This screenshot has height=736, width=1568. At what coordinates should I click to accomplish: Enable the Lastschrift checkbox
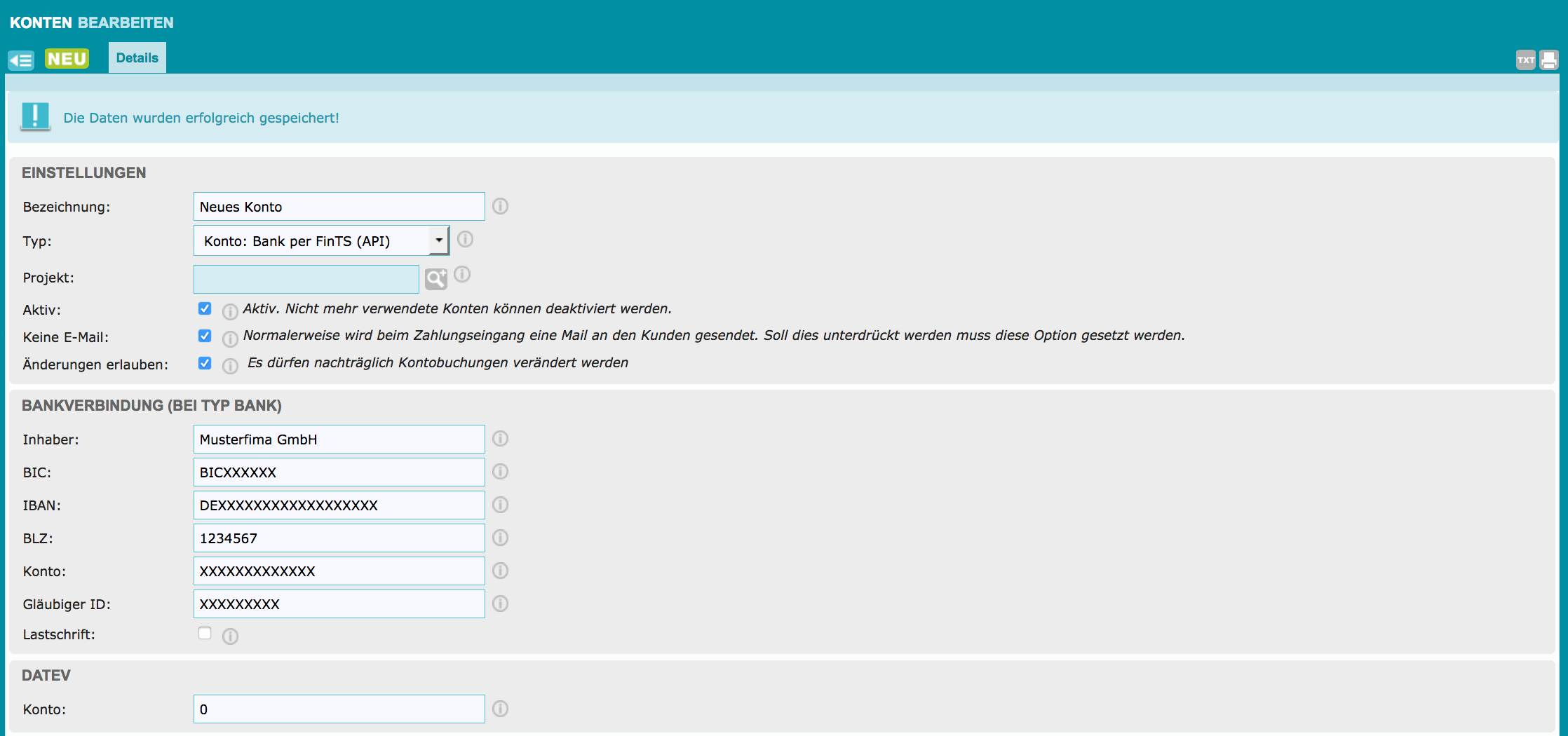(x=205, y=634)
